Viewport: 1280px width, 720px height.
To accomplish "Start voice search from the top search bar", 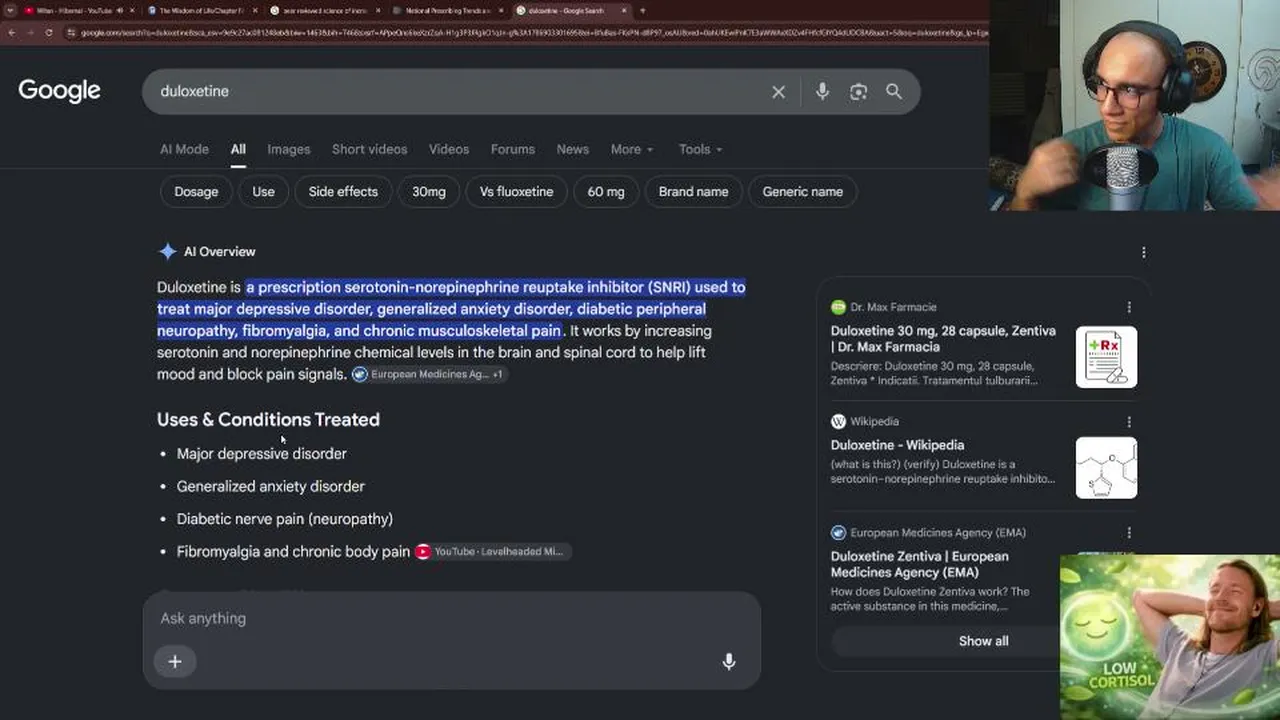I will click(822, 92).
